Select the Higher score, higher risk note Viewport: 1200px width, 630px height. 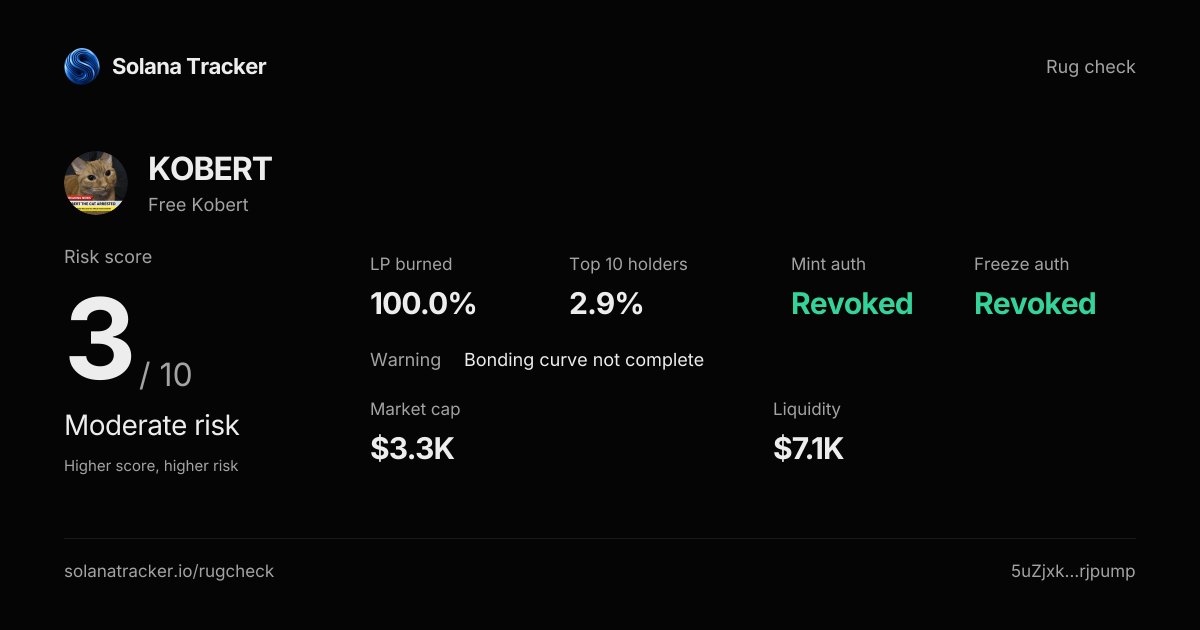pos(151,466)
